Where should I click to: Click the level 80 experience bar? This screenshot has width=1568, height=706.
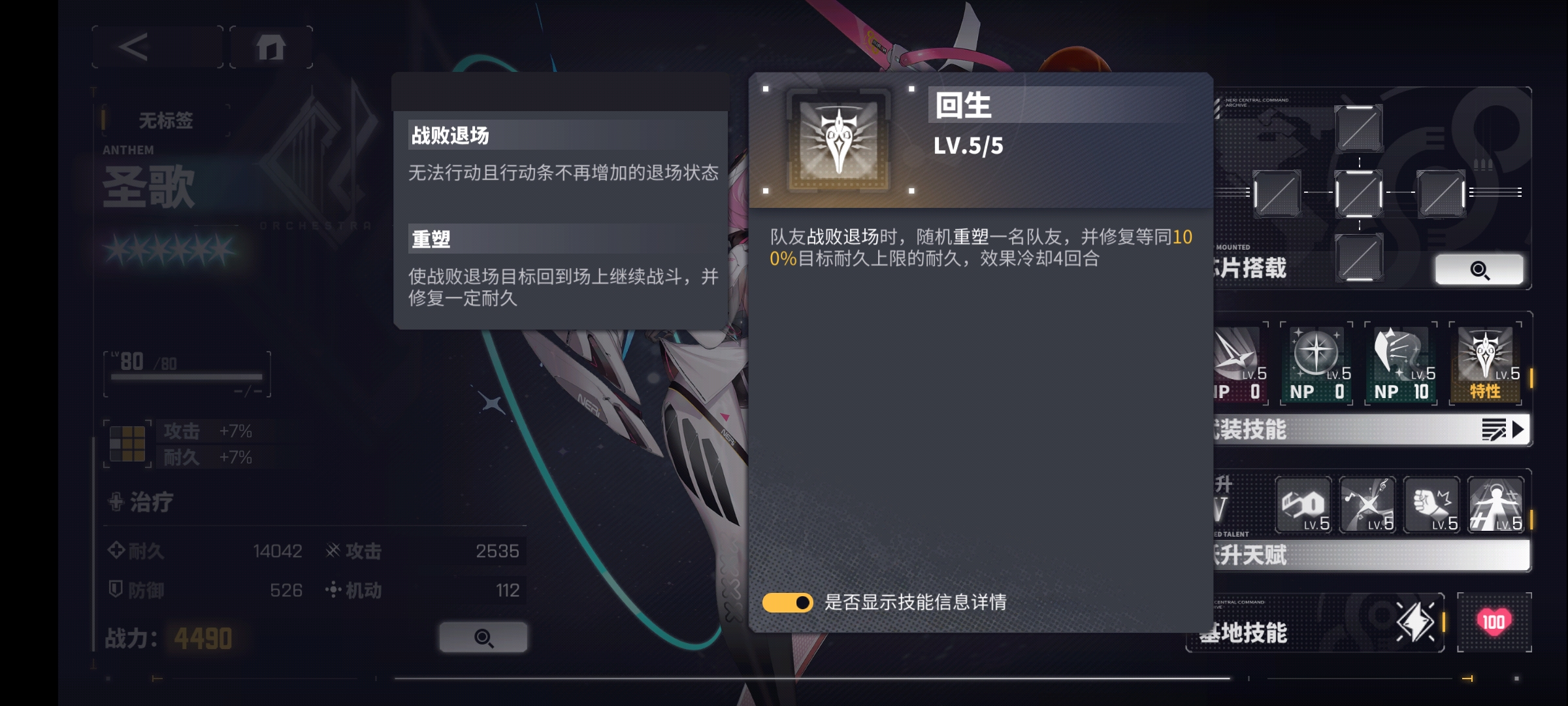[187, 375]
